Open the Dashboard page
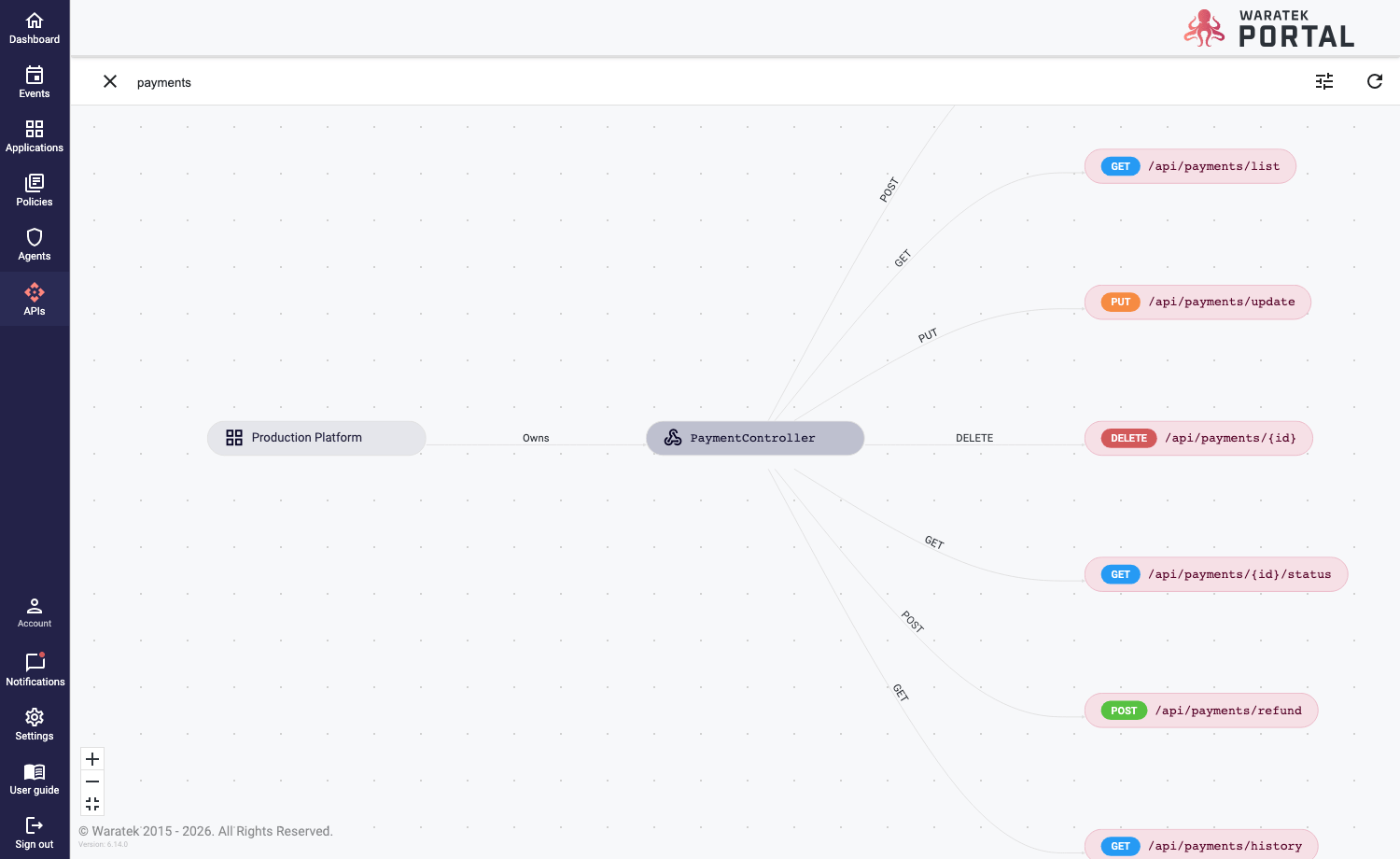Image resolution: width=1400 pixels, height=859 pixels. pyautogui.click(x=35, y=28)
